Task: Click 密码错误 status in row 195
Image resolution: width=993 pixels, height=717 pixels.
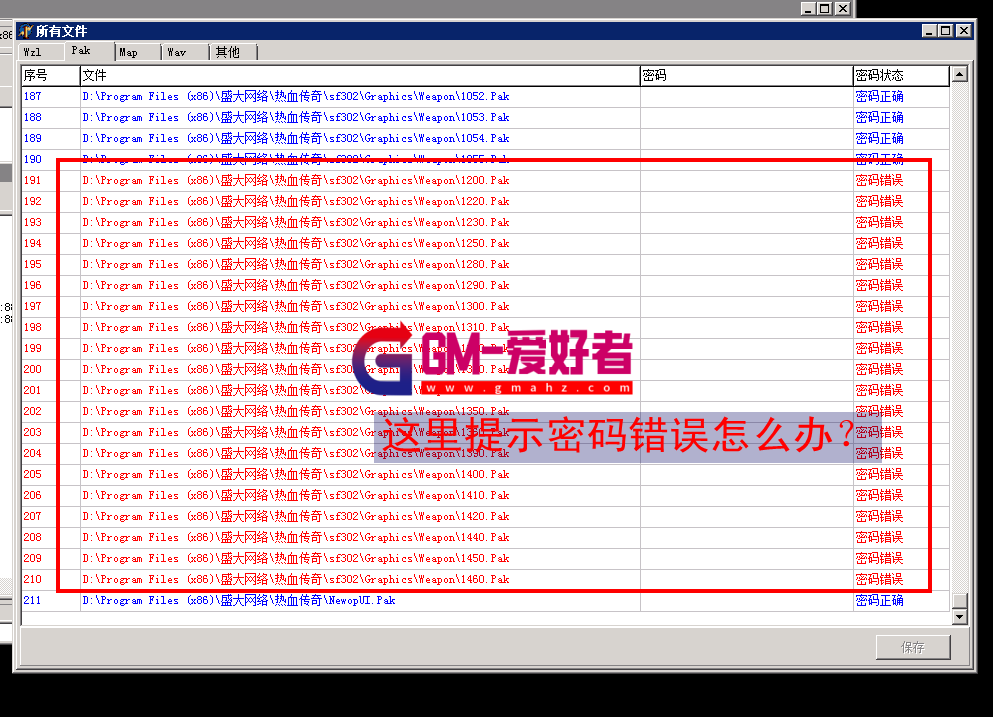Action: point(879,264)
